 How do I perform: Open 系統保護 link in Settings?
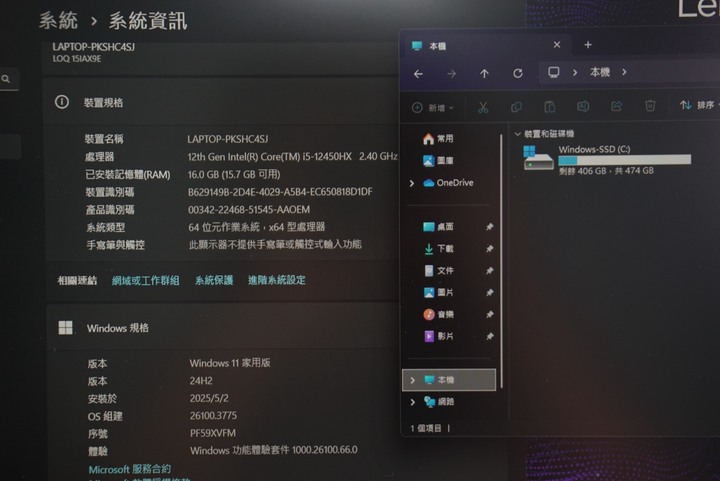[214, 280]
